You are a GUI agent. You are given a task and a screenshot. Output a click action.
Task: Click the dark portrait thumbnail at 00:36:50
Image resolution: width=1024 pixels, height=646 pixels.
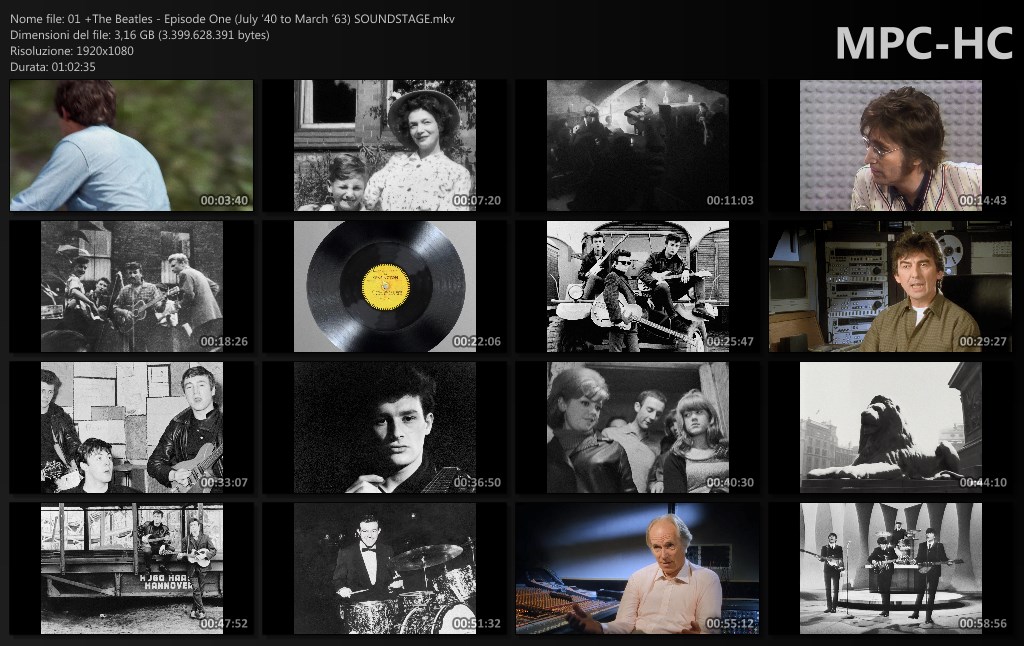pos(385,427)
